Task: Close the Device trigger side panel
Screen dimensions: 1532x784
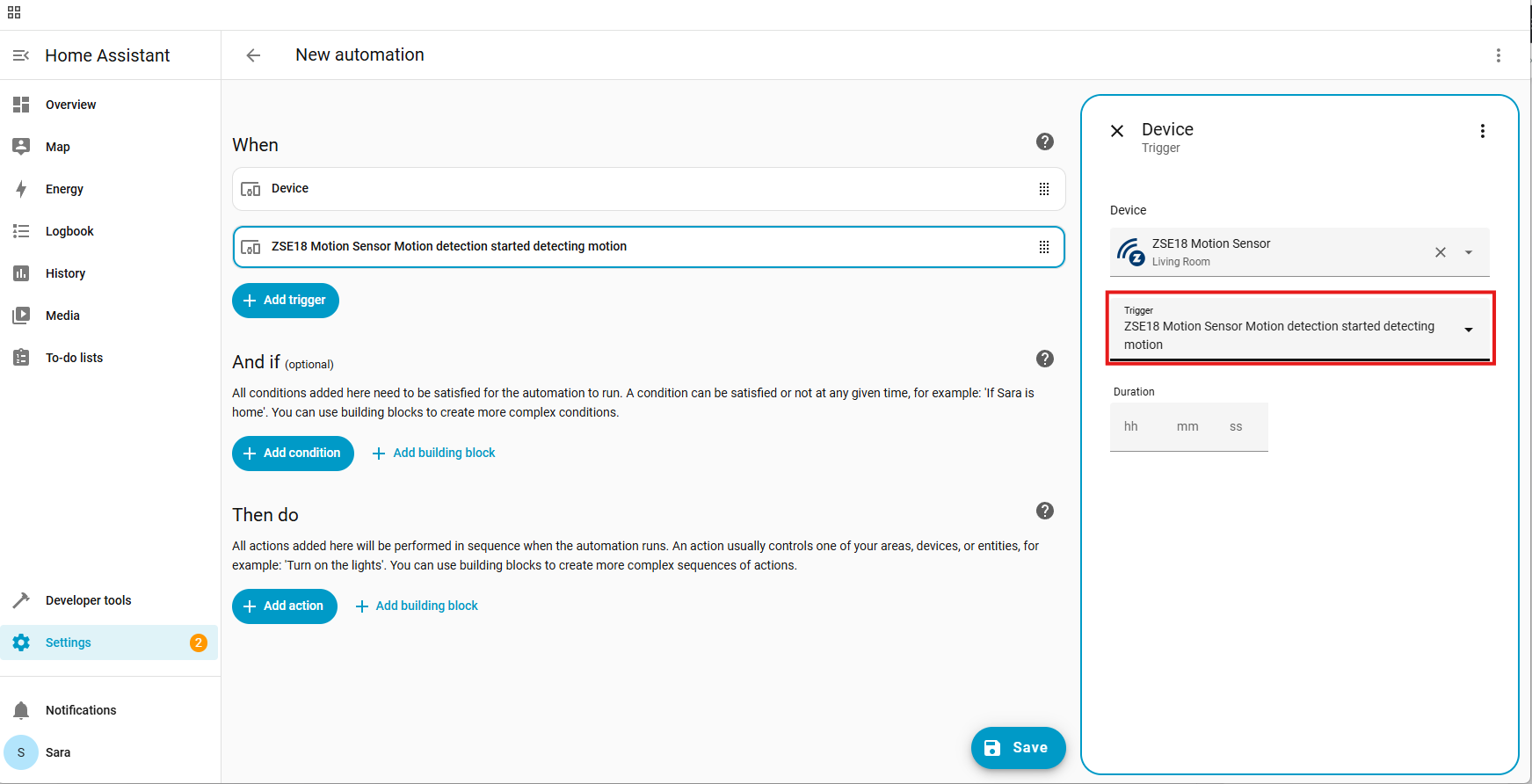Action: (1117, 131)
